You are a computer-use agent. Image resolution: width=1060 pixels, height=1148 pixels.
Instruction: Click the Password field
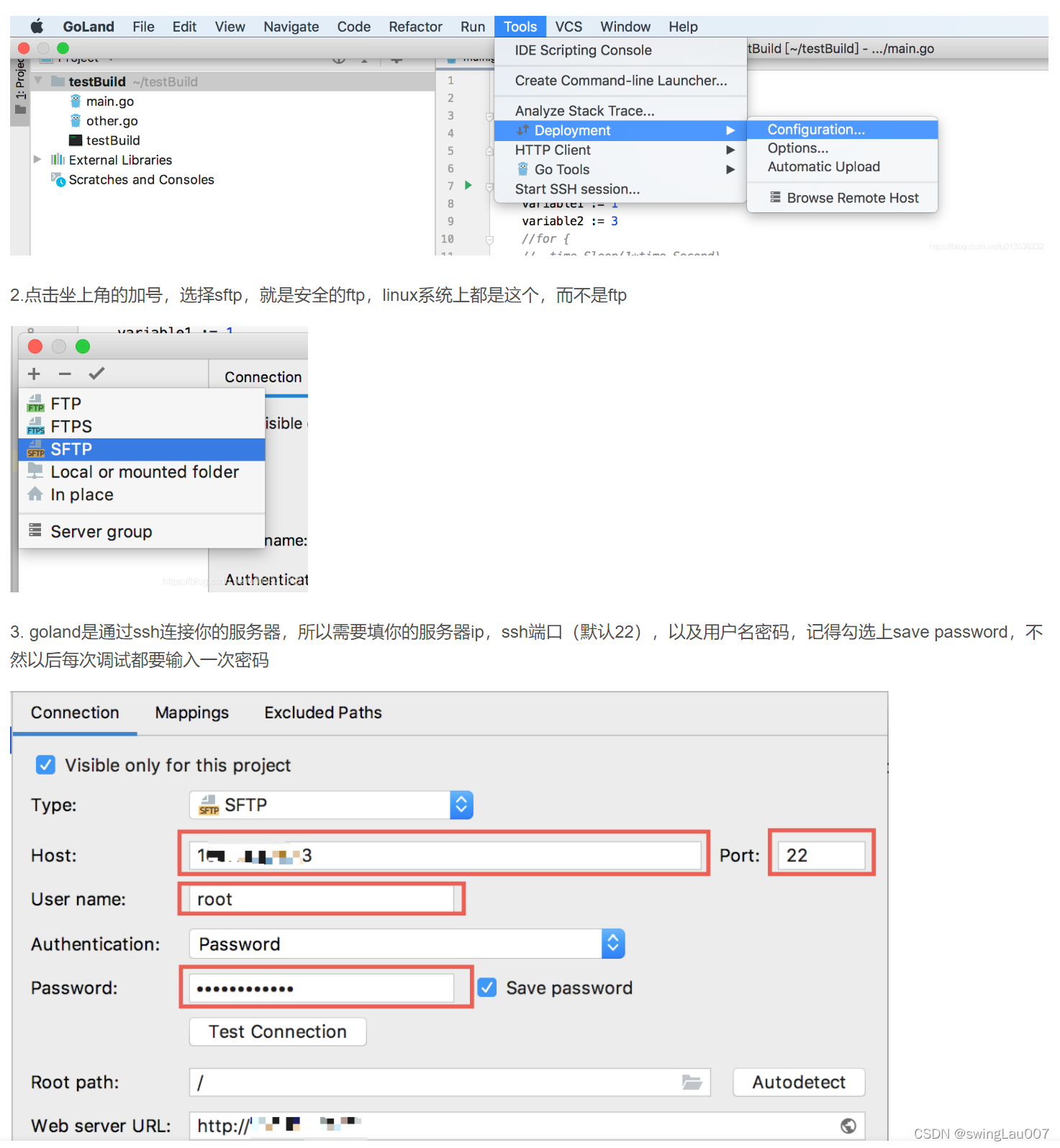click(322, 988)
